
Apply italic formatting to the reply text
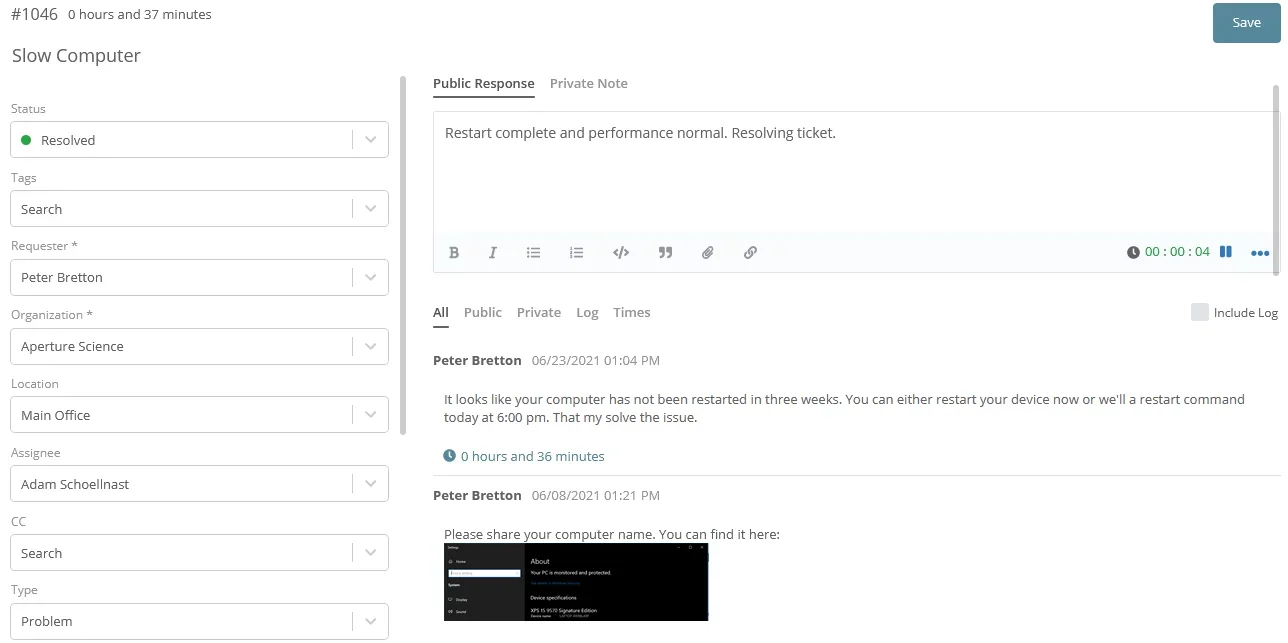pos(492,252)
